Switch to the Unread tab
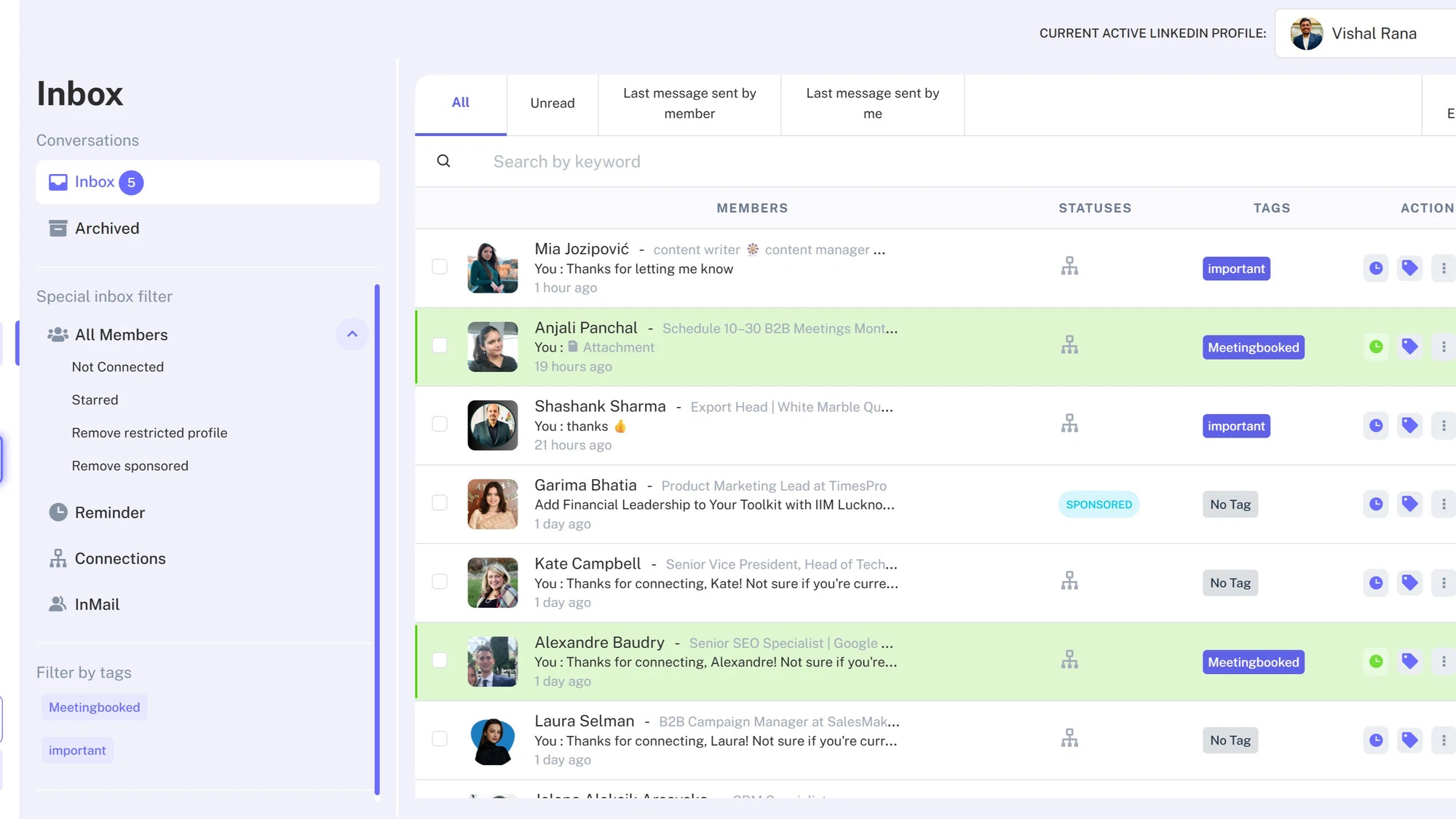This screenshot has height=819, width=1456. click(552, 103)
